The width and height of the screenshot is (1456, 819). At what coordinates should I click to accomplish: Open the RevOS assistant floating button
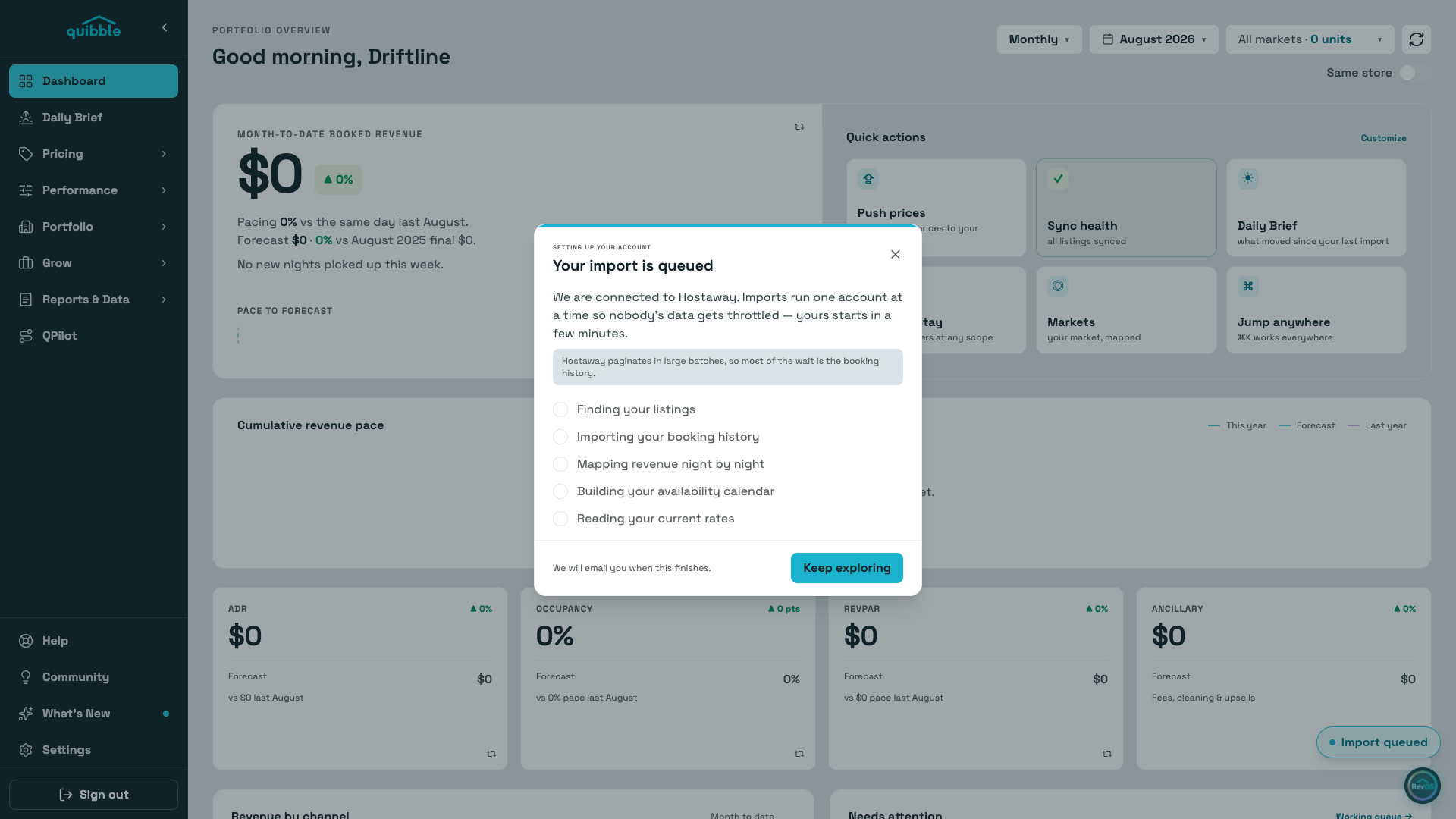(x=1422, y=786)
